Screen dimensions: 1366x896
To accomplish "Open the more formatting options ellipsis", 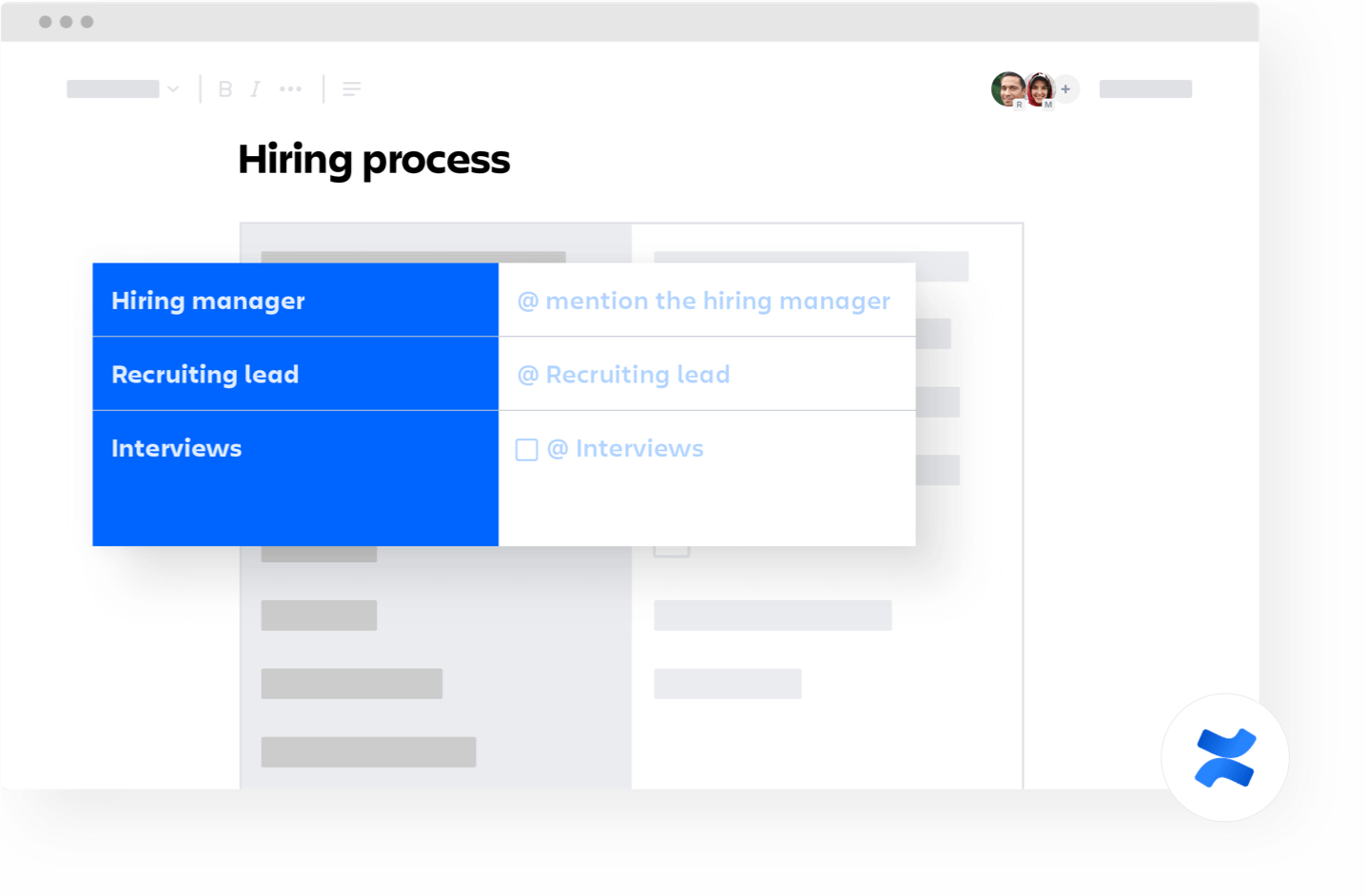I will (x=291, y=88).
